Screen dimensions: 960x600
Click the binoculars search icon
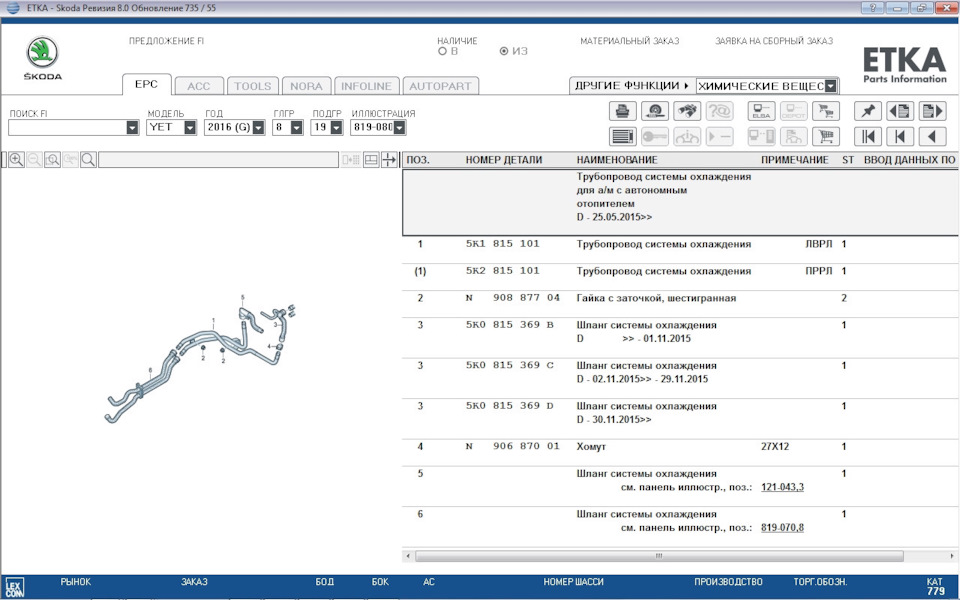point(687,111)
